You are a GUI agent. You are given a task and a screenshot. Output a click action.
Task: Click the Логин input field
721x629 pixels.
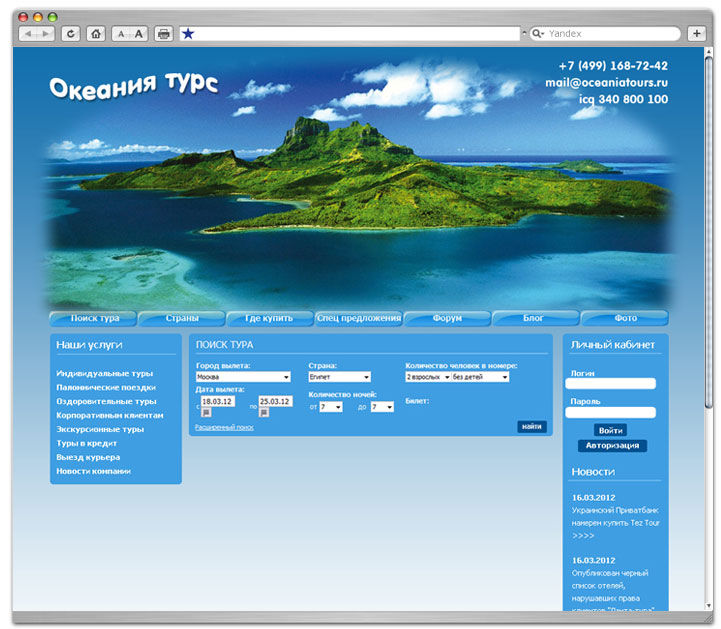click(x=610, y=383)
